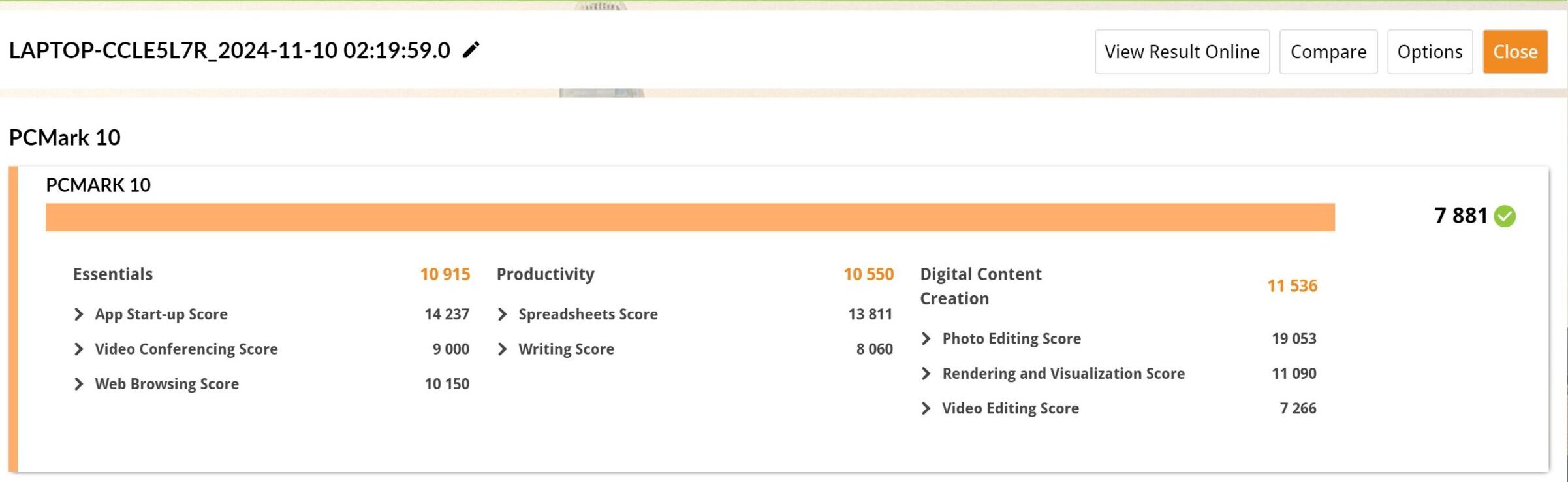Open View Result Online
The width and height of the screenshot is (1568, 482).
click(x=1182, y=52)
